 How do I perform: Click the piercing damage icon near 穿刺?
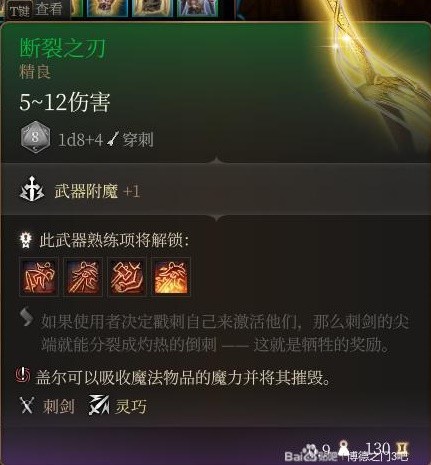click(x=113, y=139)
